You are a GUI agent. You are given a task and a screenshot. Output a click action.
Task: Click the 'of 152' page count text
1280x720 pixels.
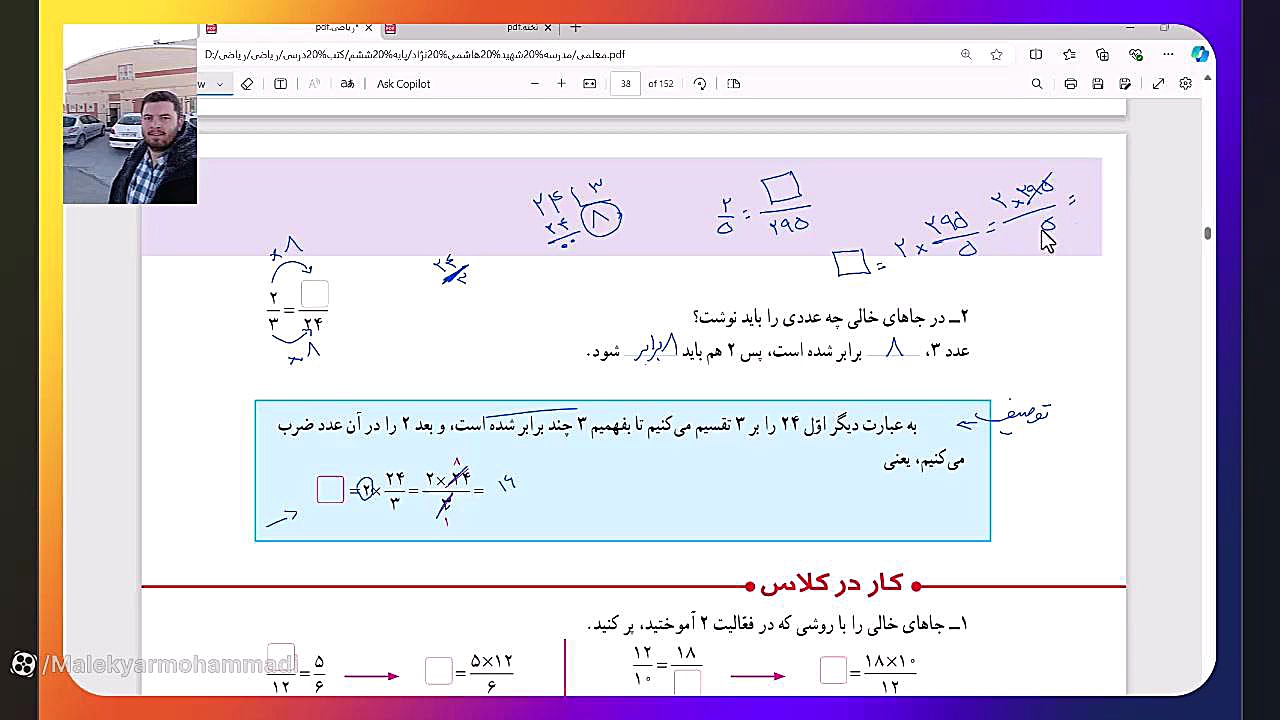pos(660,84)
